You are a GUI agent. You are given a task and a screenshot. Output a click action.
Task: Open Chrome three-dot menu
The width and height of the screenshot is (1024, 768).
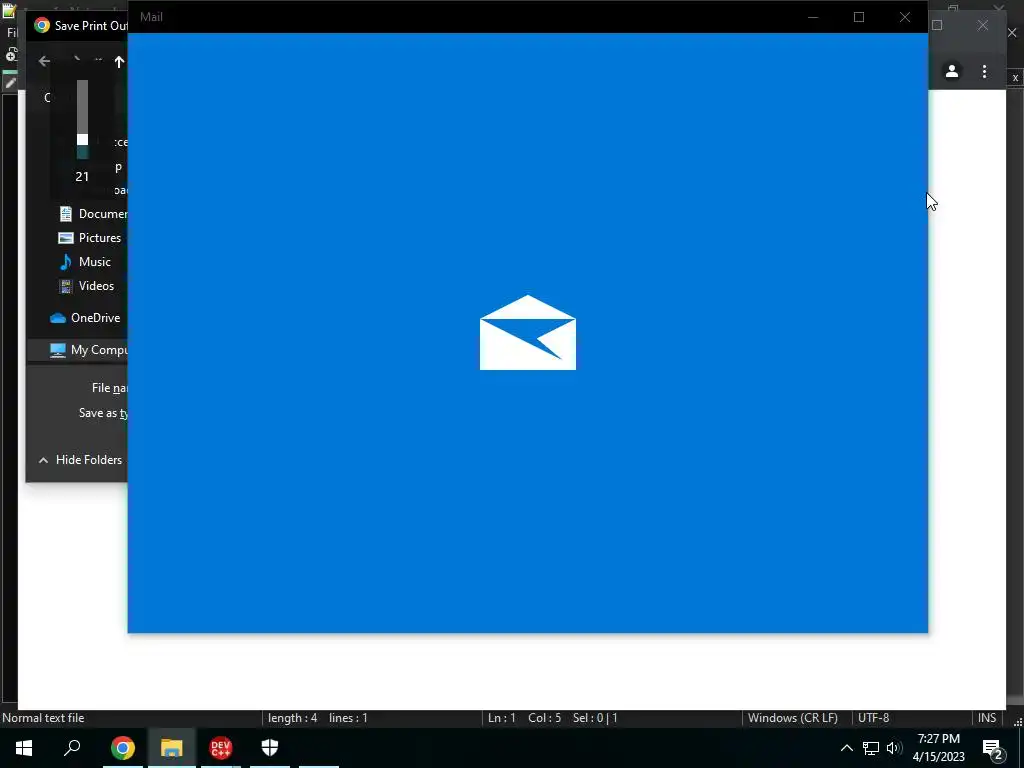985,71
